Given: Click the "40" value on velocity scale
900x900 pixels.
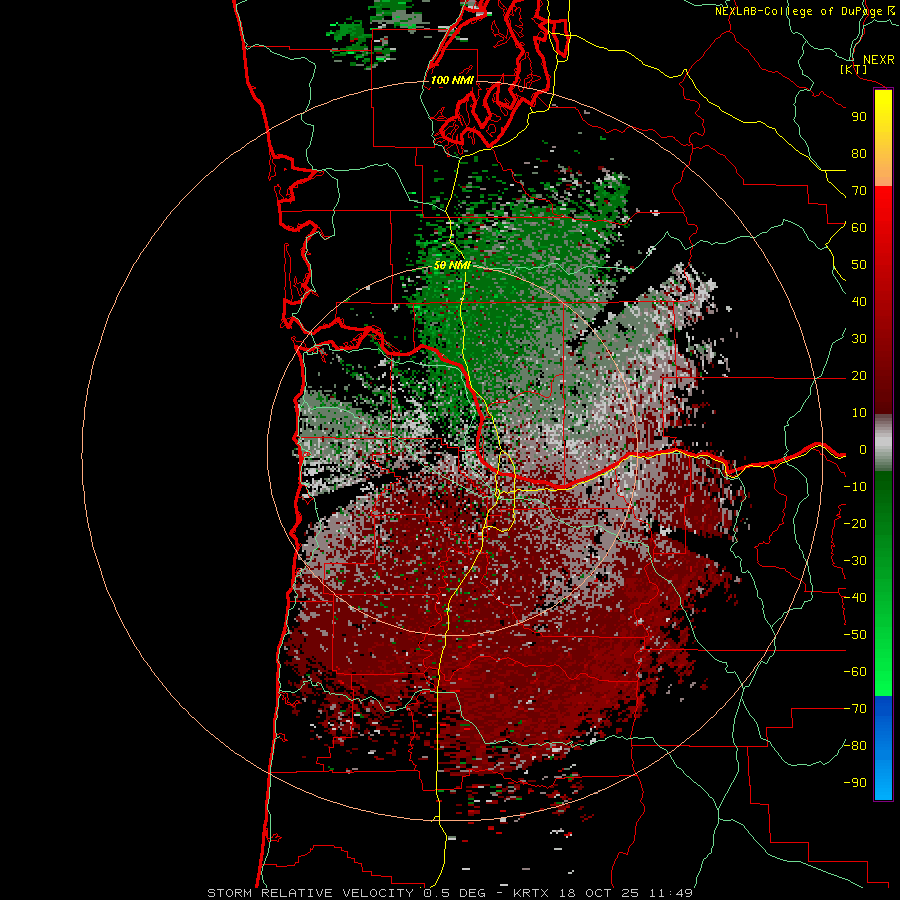Looking at the screenshot, I should click(x=859, y=301).
